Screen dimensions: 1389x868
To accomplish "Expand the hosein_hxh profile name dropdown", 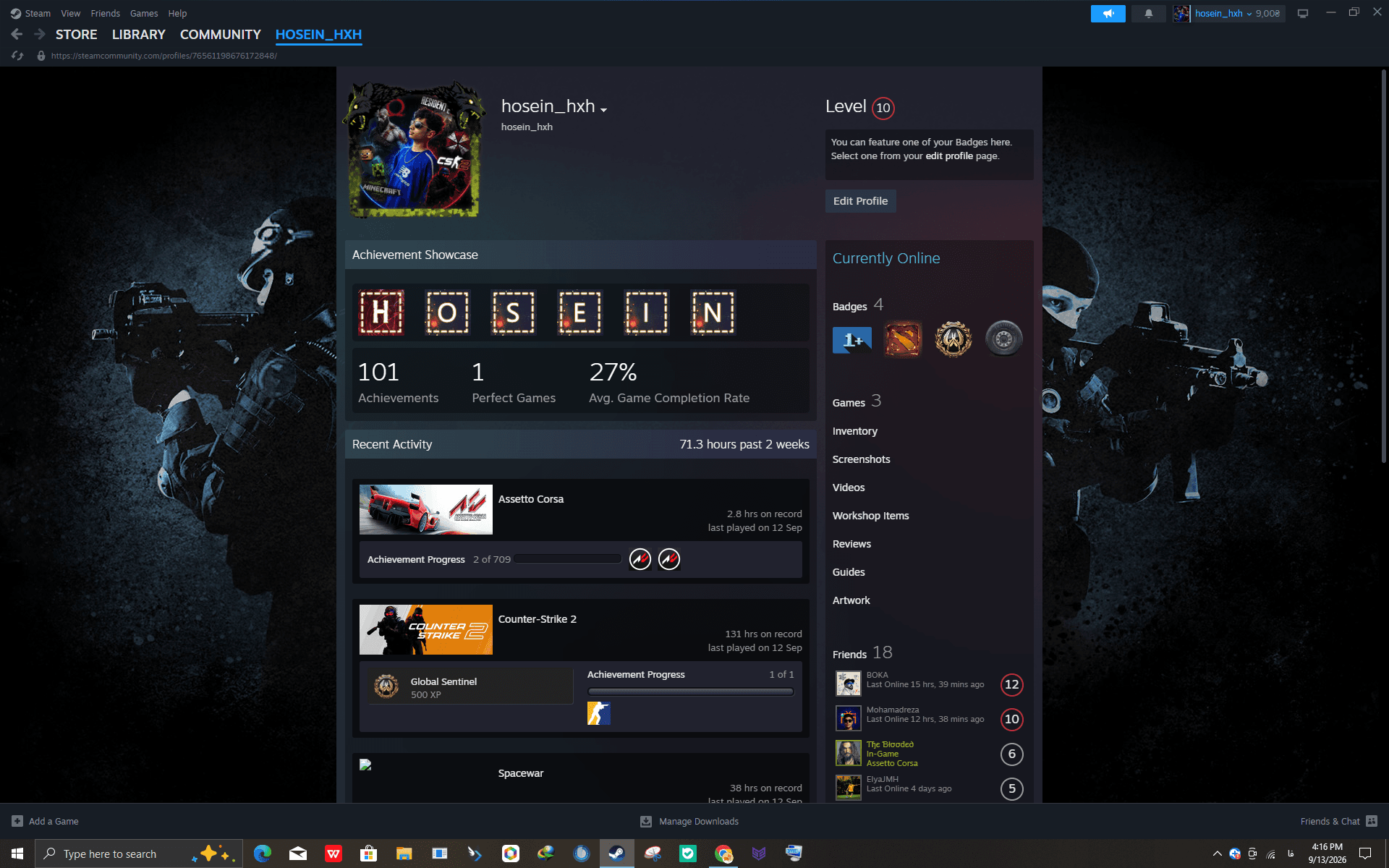I will [603, 110].
